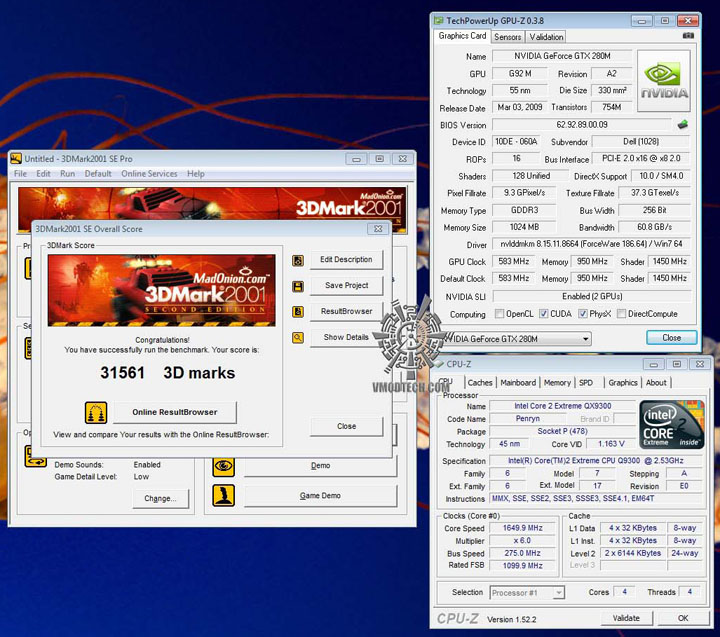
Task: Click the Game Demo button
Action: (x=320, y=496)
